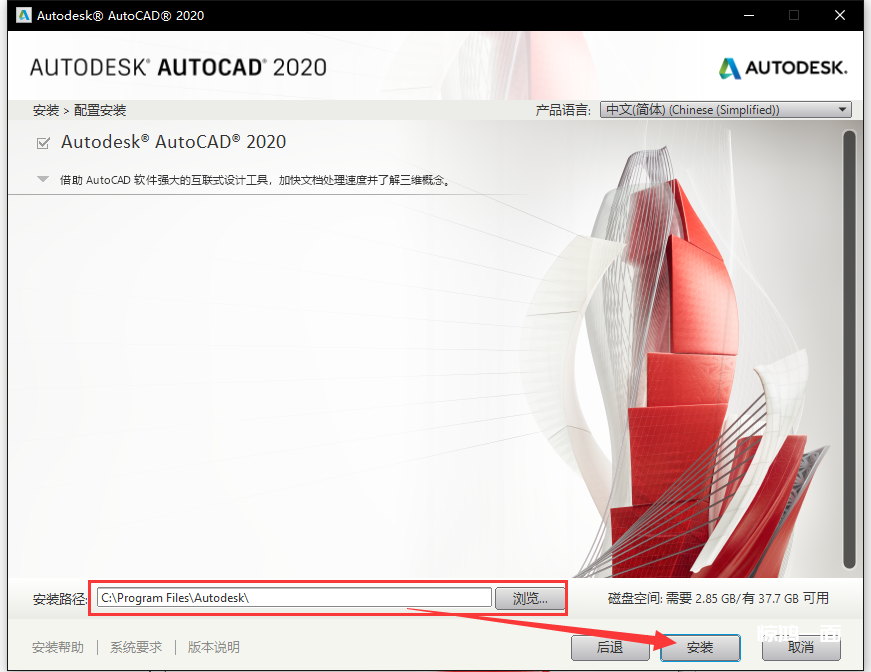Click the installation path text field
This screenshot has height=672, width=871.
tap(294, 598)
